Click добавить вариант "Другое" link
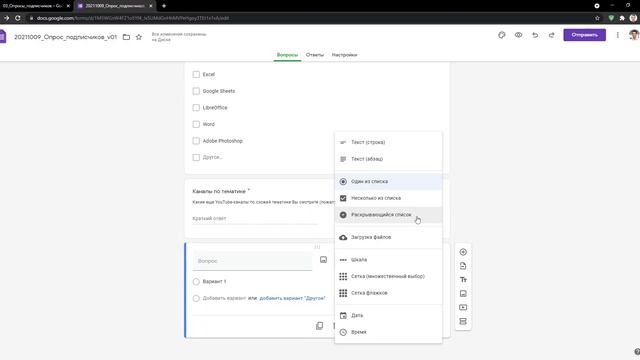Image resolution: width=640 pixels, height=360 pixels. click(292, 298)
